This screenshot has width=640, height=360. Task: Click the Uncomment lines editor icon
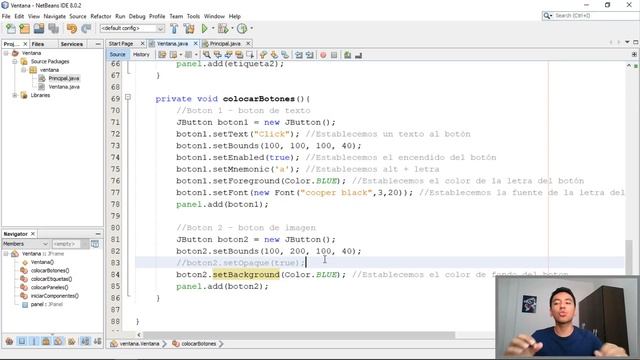(358, 55)
